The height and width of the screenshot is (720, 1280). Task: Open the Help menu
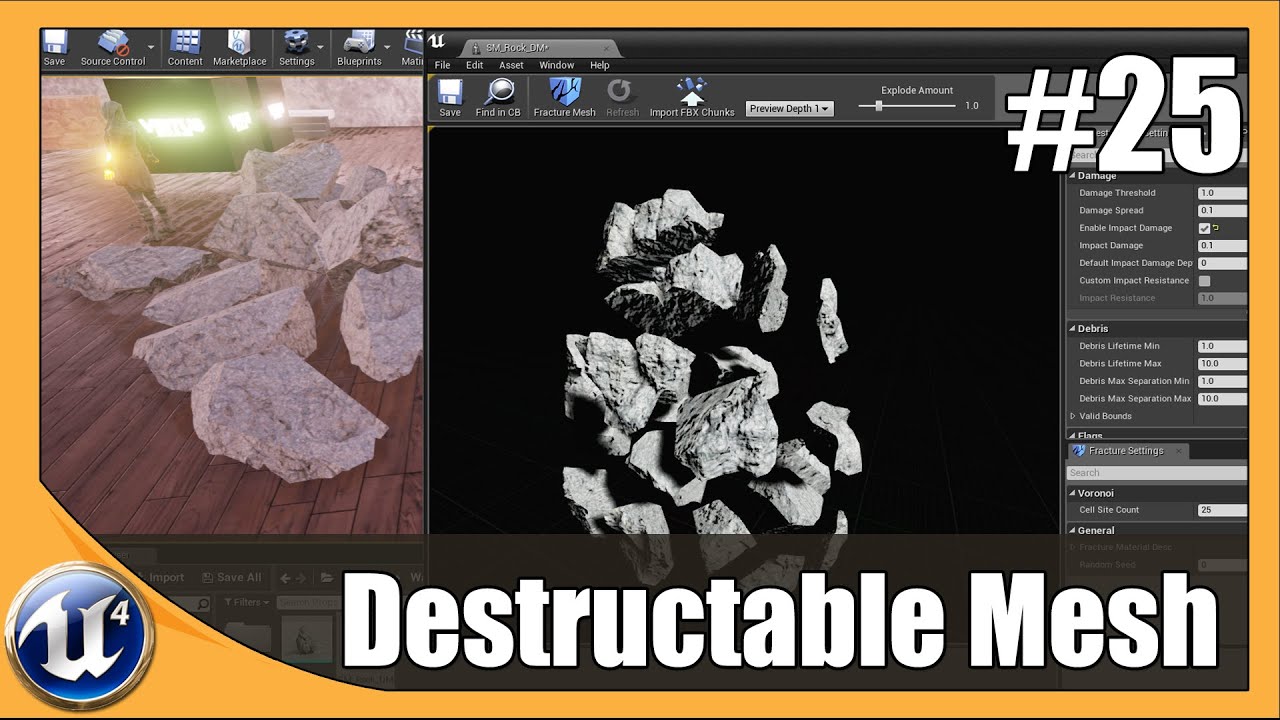600,65
